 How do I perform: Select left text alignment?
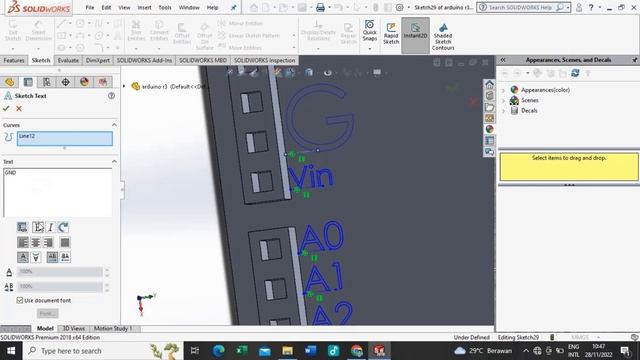coord(23,243)
